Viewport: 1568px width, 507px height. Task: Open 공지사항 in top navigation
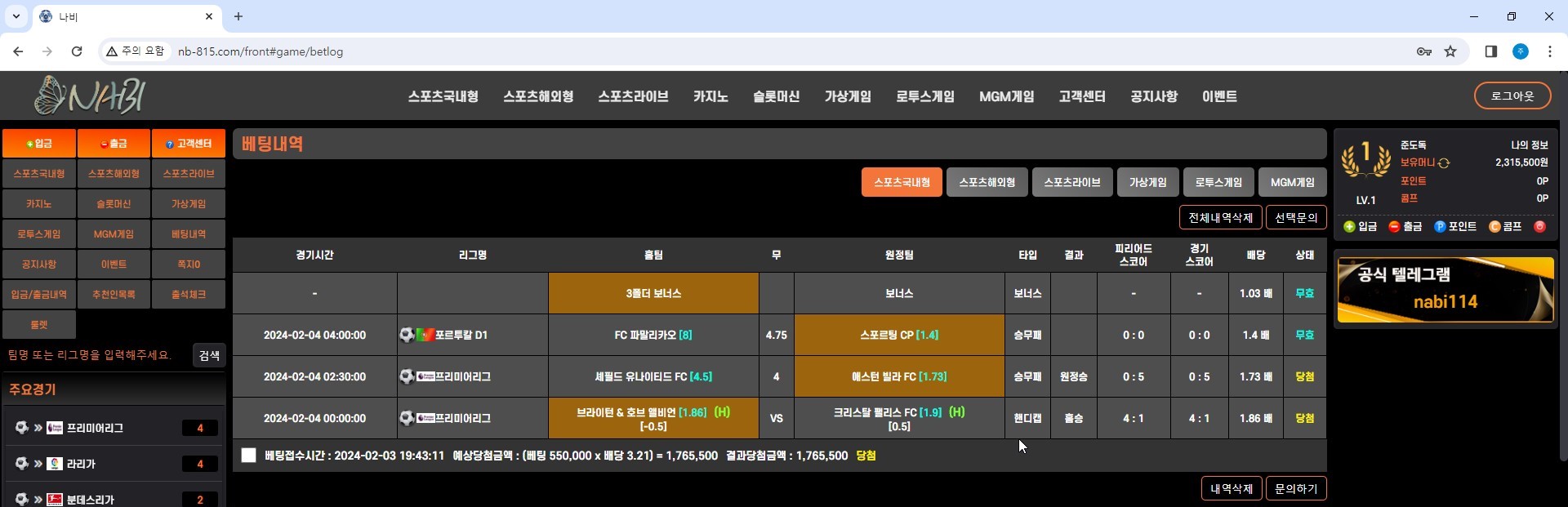point(1154,96)
